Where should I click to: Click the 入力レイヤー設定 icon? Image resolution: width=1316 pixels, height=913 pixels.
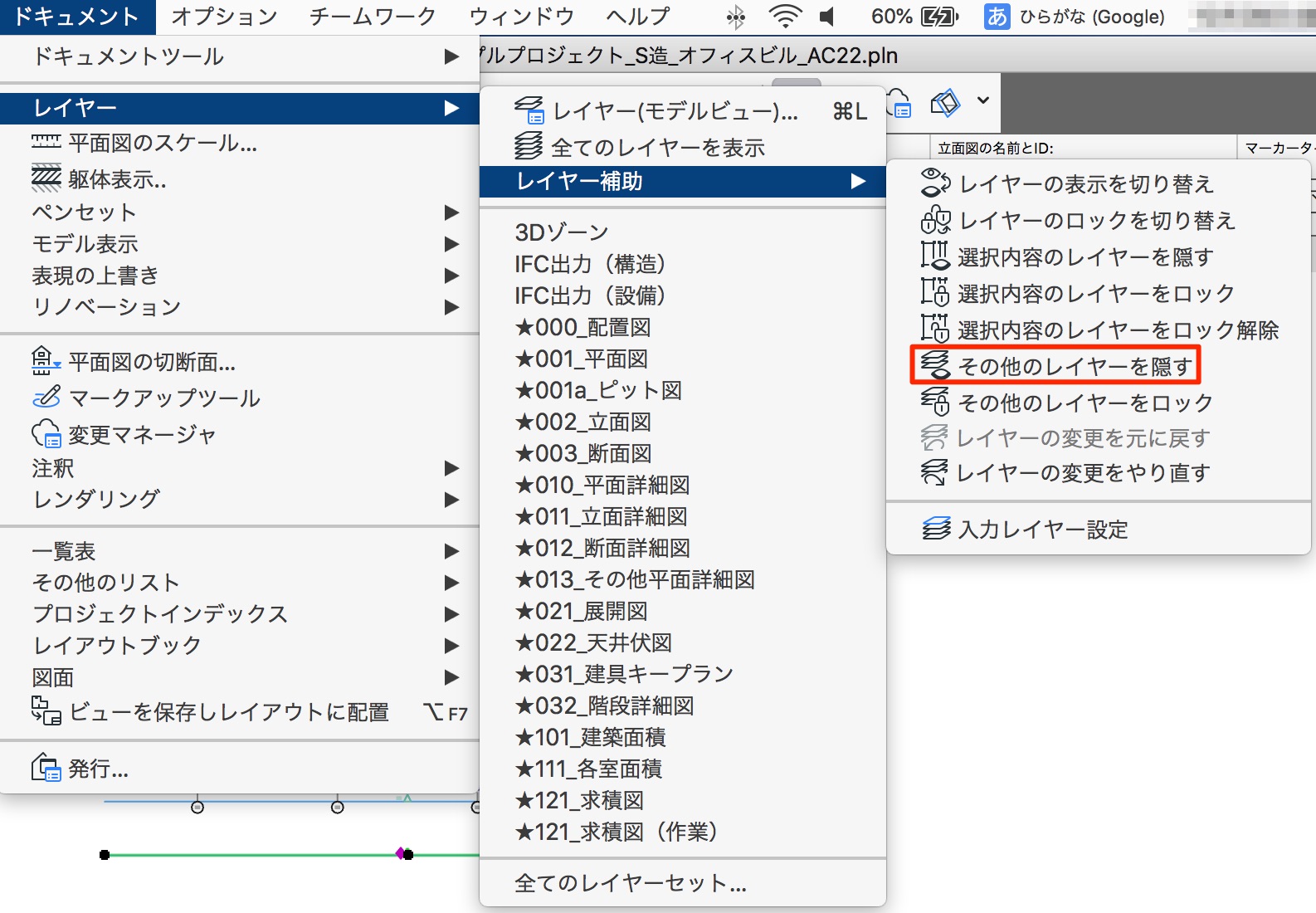click(937, 529)
